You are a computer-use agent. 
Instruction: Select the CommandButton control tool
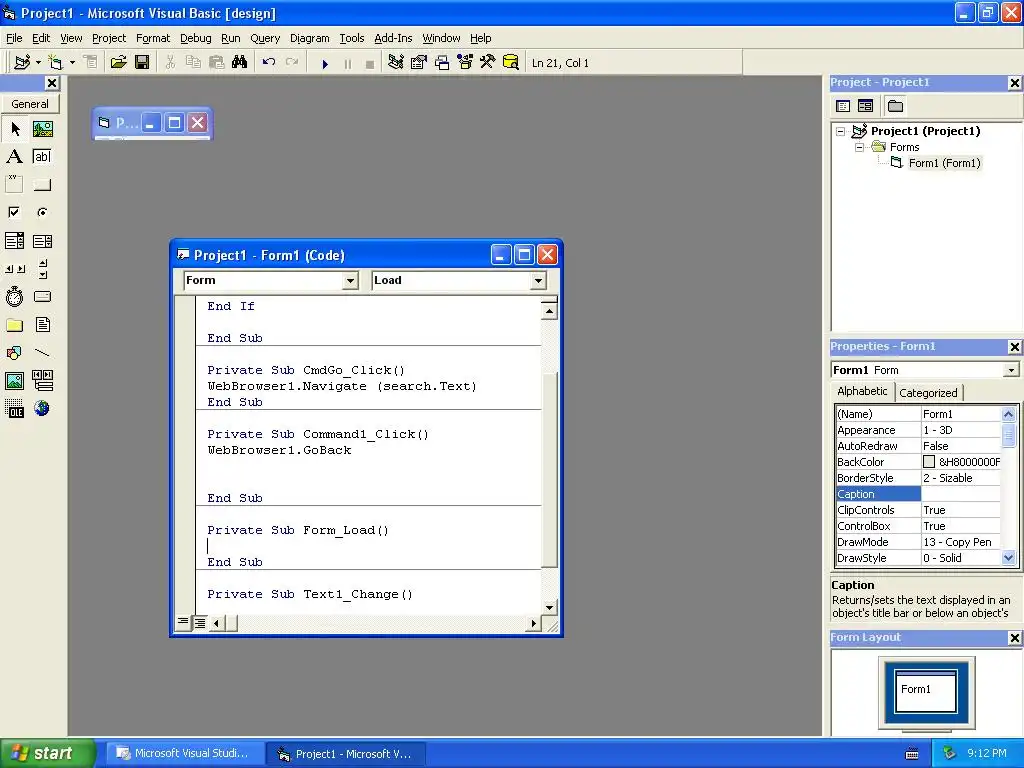pyautogui.click(x=42, y=184)
